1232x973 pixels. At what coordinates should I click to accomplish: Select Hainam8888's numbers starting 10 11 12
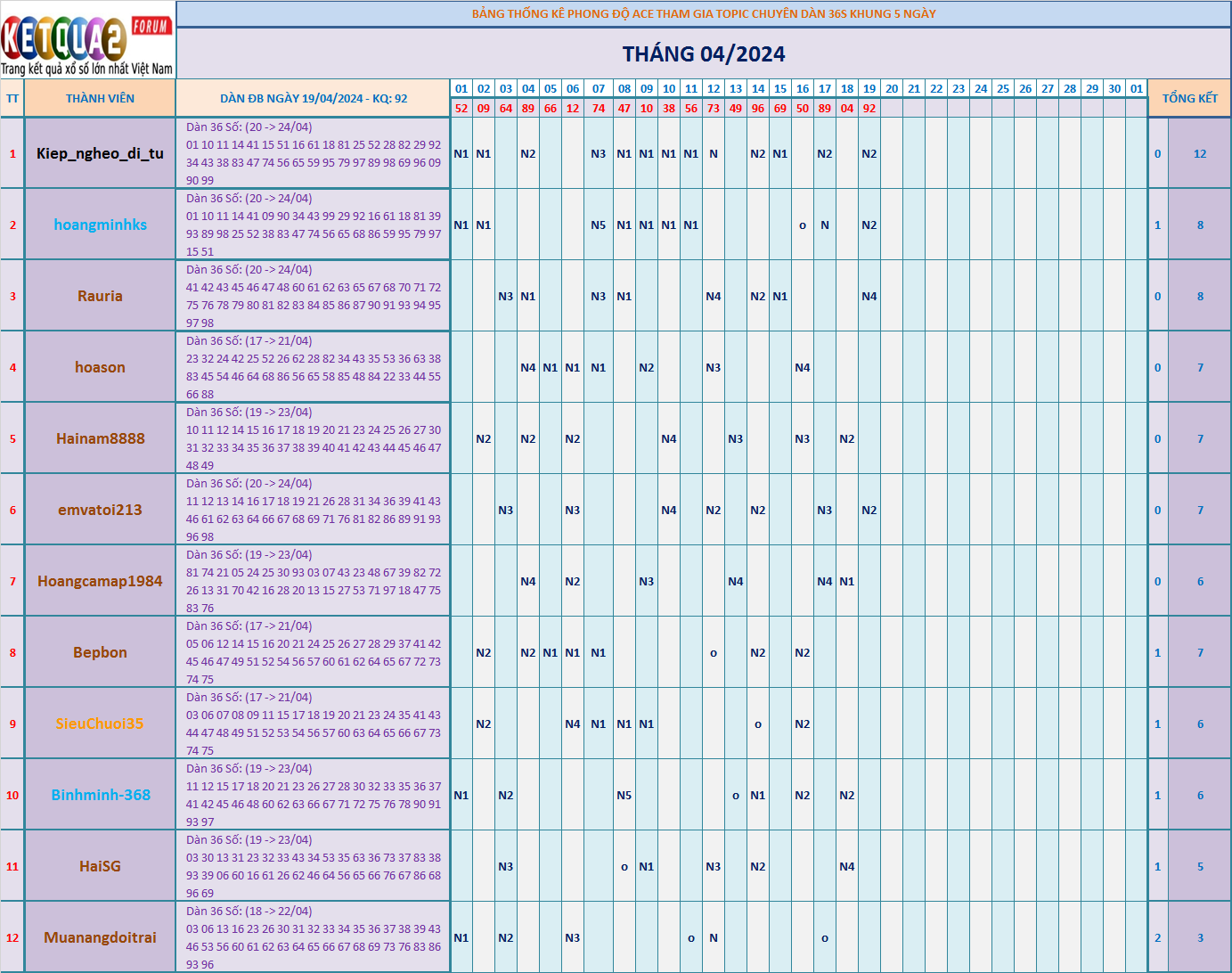[x=314, y=447]
